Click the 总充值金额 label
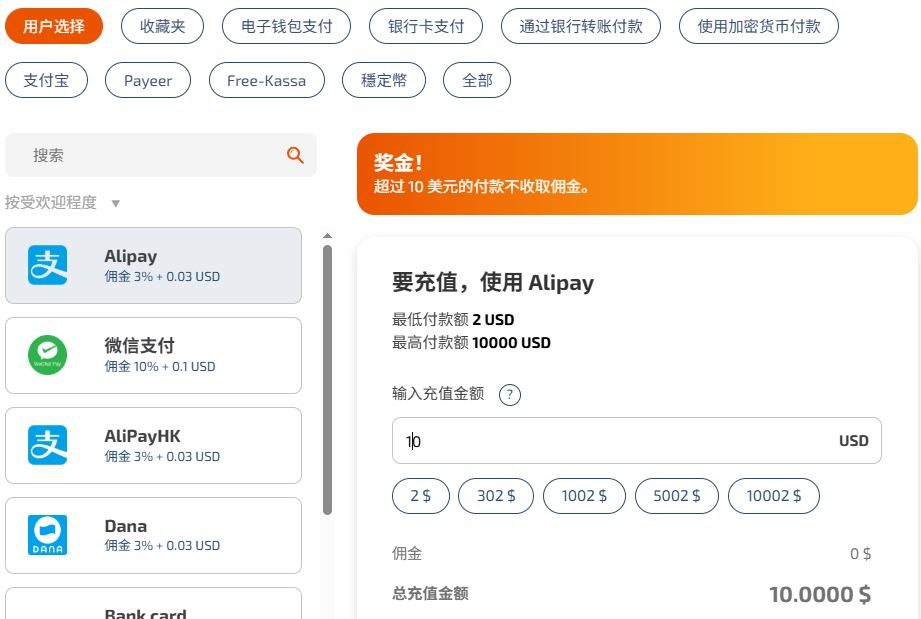Screen dimensions: 921x619 tap(431, 594)
